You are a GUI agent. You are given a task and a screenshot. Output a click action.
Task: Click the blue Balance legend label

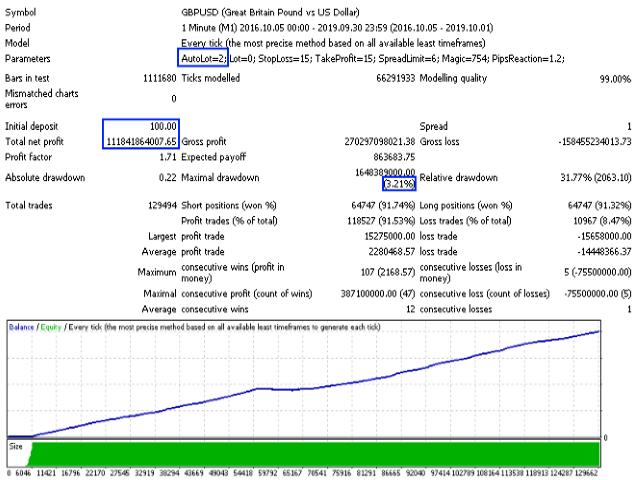[21, 327]
